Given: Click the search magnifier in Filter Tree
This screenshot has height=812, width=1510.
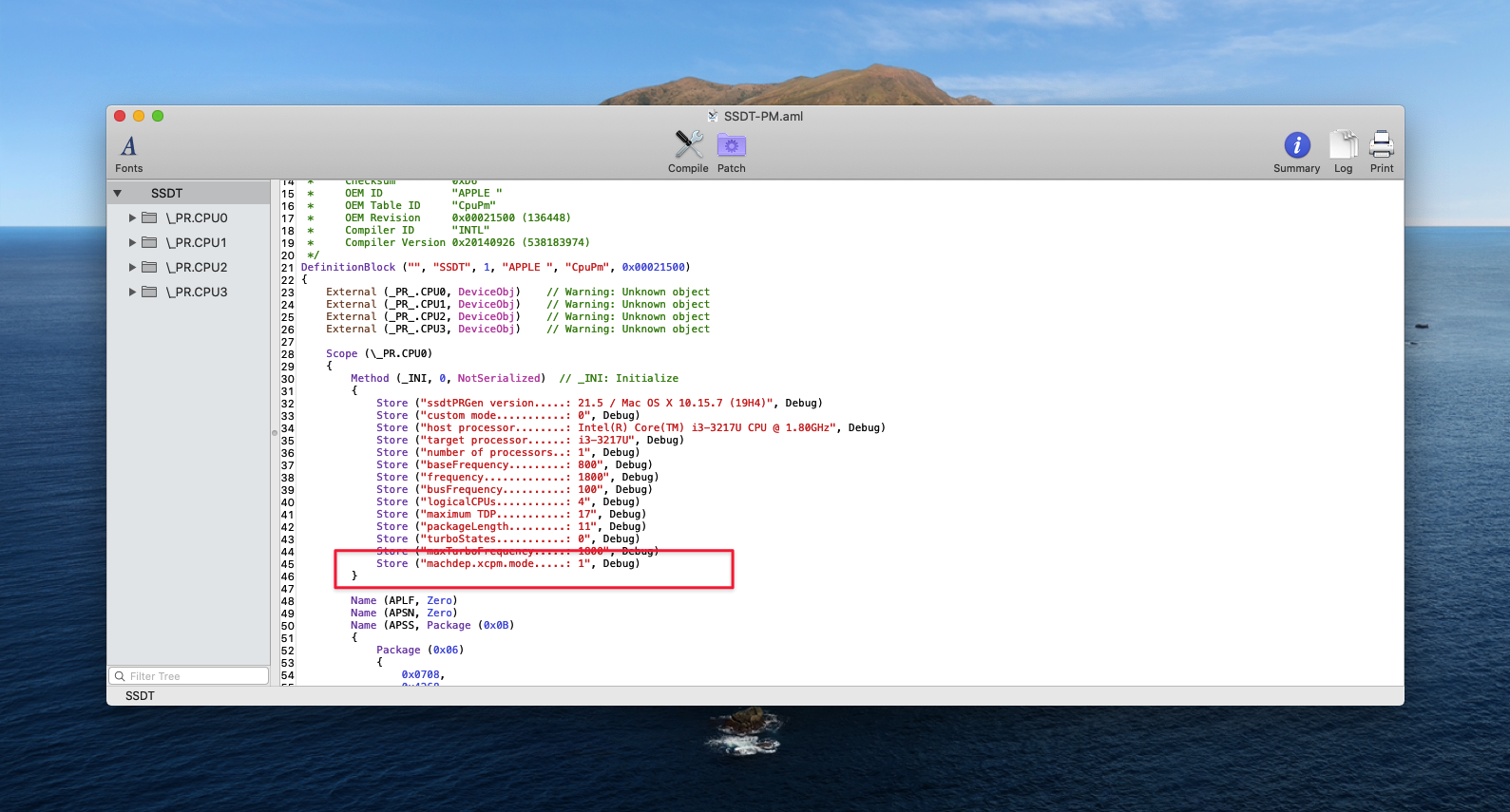Looking at the screenshot, I should (x=120, y=676).
